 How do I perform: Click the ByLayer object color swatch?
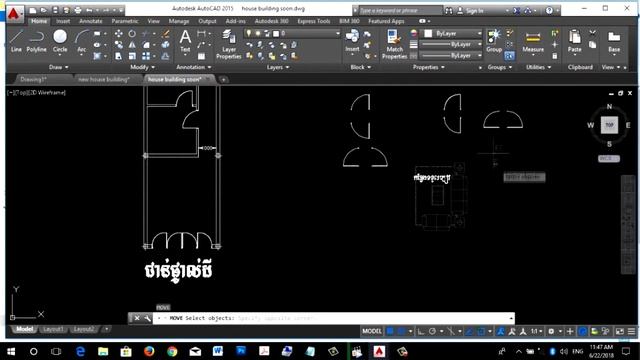click(428, 33)
